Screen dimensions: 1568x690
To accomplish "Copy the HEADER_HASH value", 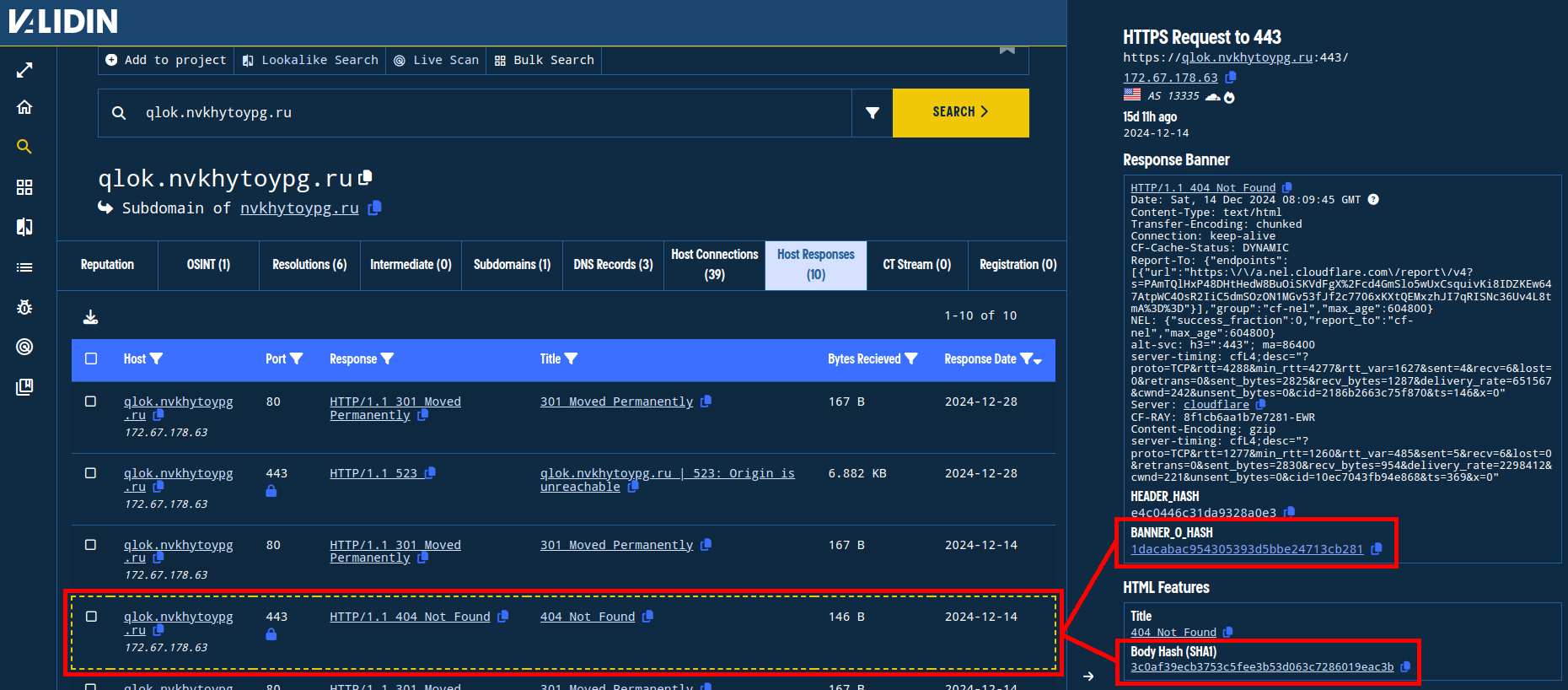I will [1289, 512].
